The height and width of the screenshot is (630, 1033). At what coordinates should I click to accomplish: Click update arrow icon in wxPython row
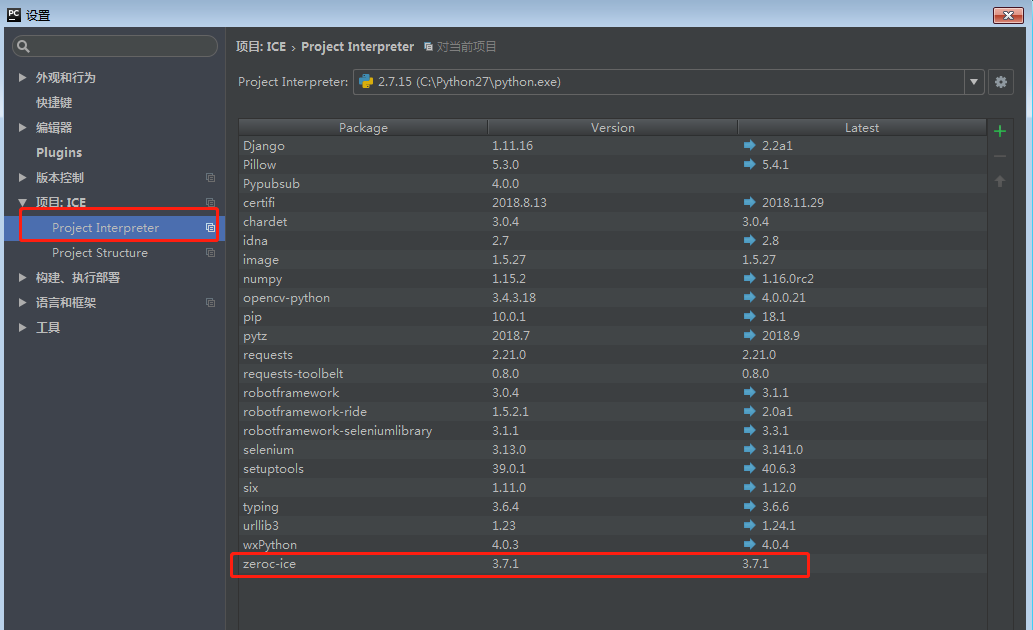coord(749,544)
